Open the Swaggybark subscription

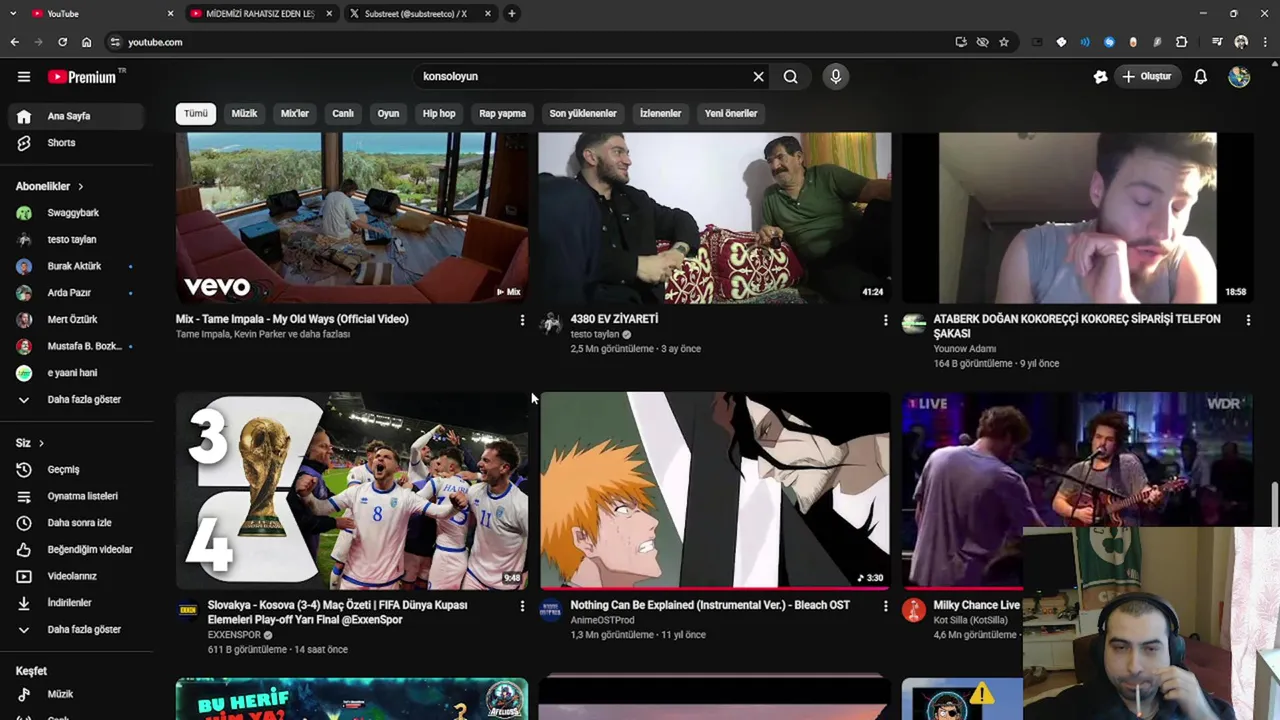pyautogui.click(x=76, y=213)
